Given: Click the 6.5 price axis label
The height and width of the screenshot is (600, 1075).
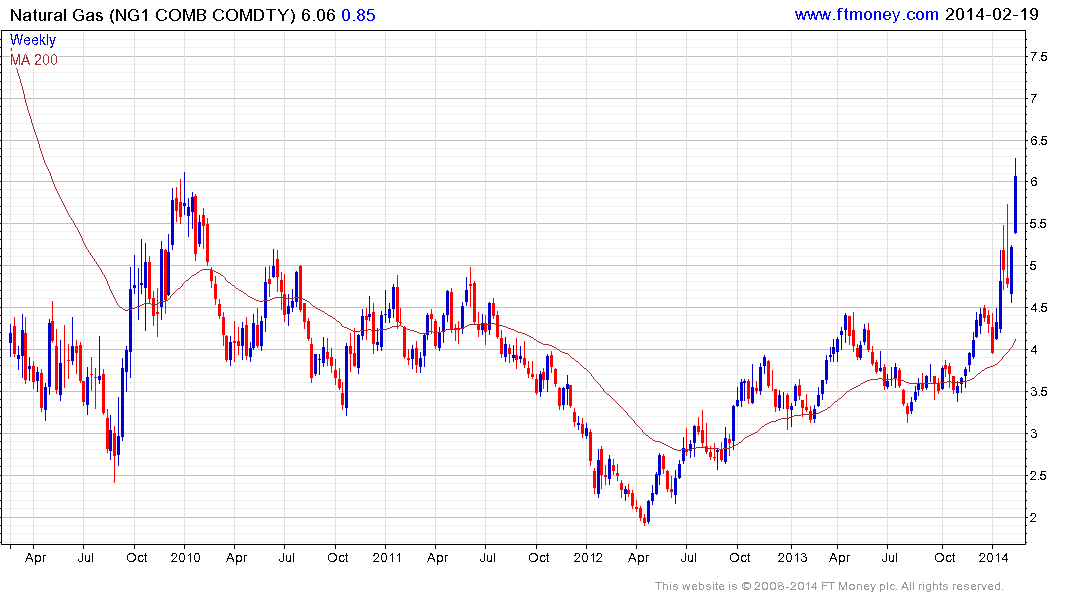Looking at the screenshot, I should tap(1039, 141).
